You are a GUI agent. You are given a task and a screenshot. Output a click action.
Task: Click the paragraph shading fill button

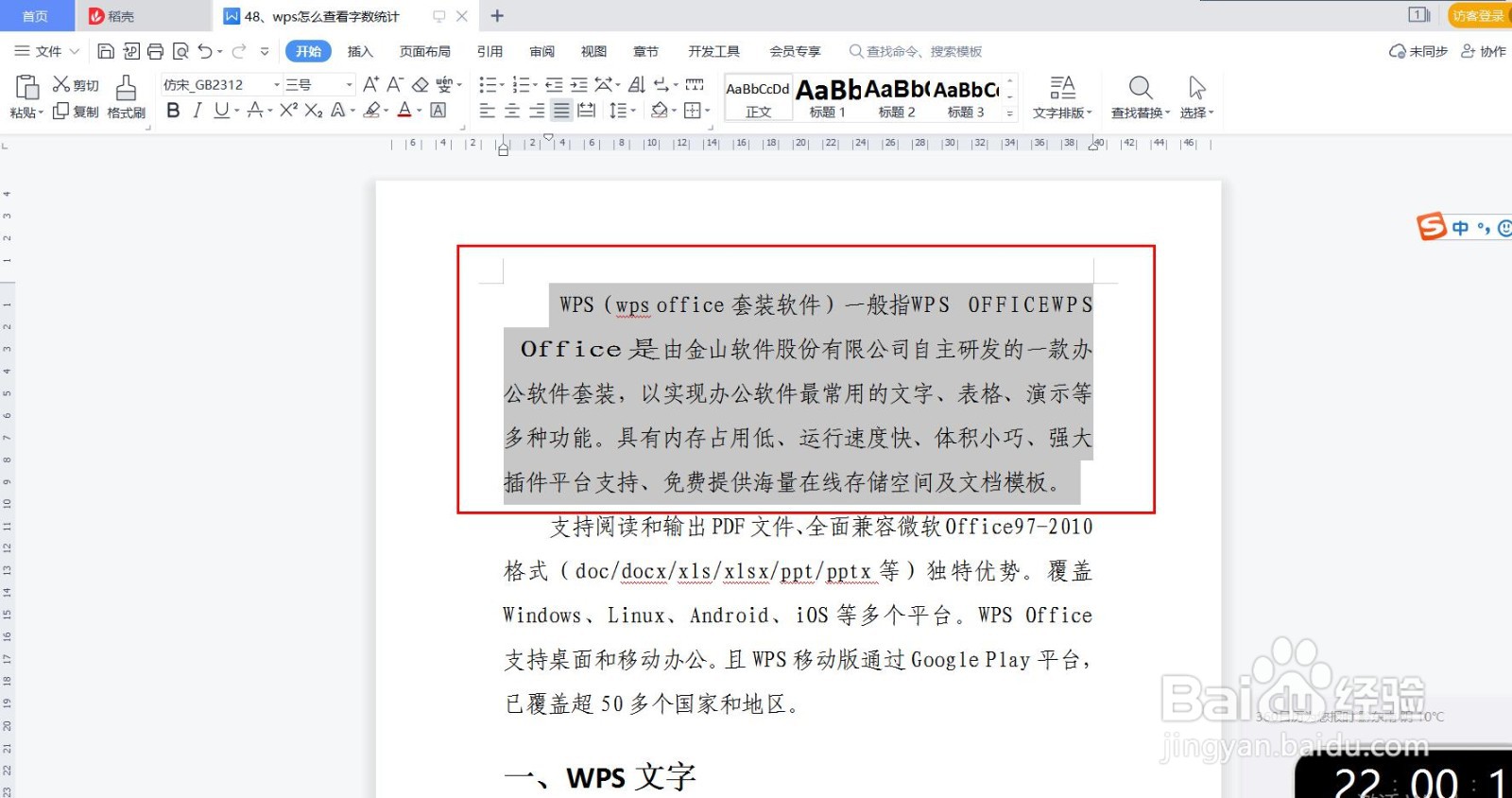pyautogui.click(x=660, y=111)
